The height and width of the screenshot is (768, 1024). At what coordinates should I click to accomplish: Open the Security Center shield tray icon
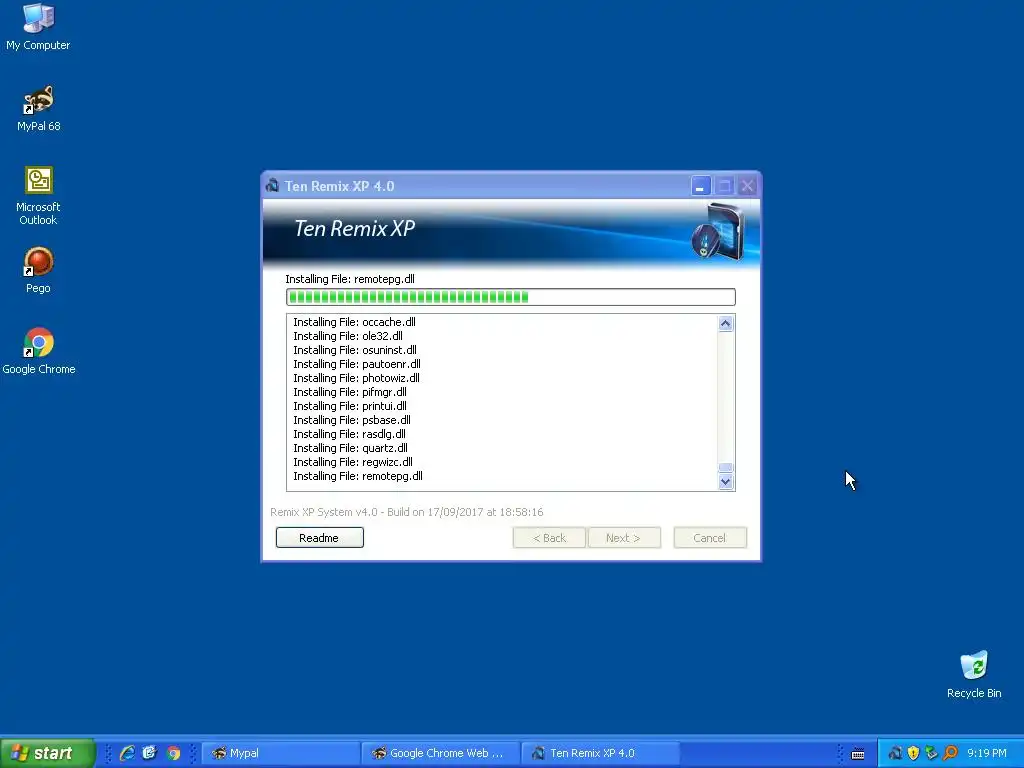(914, 753)
